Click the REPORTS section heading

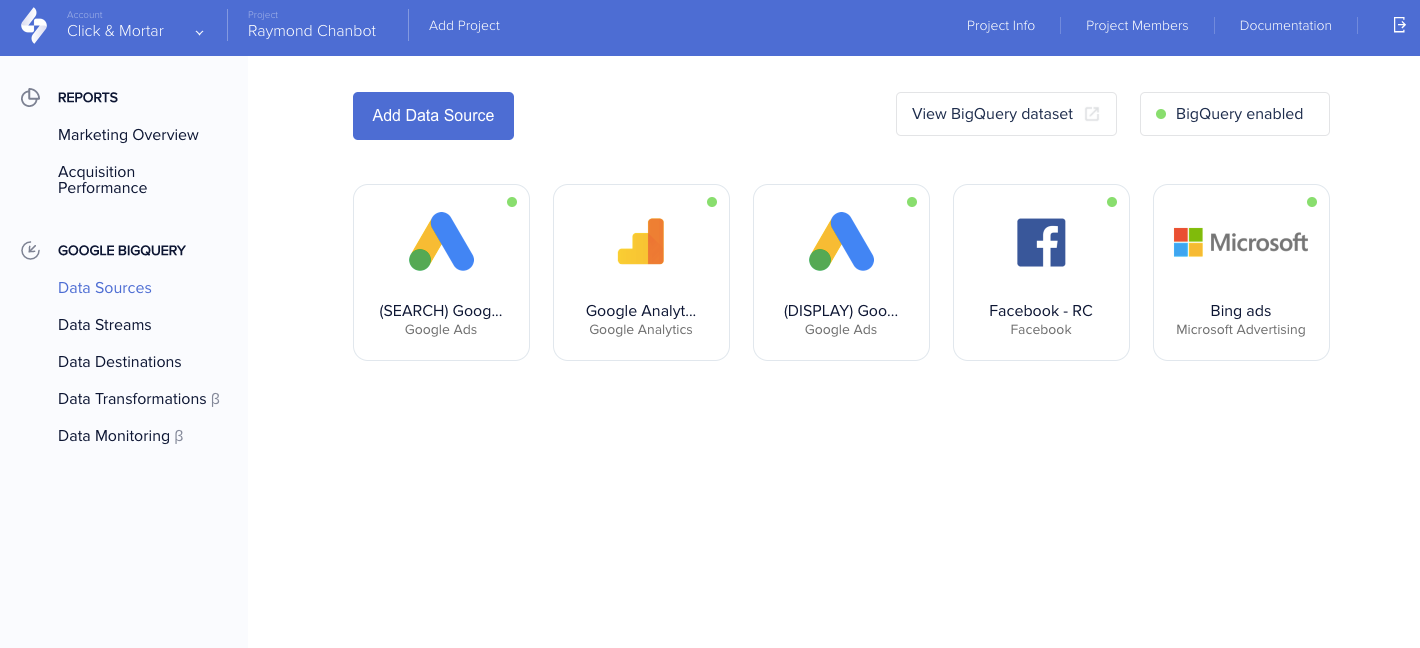(88, 97)
